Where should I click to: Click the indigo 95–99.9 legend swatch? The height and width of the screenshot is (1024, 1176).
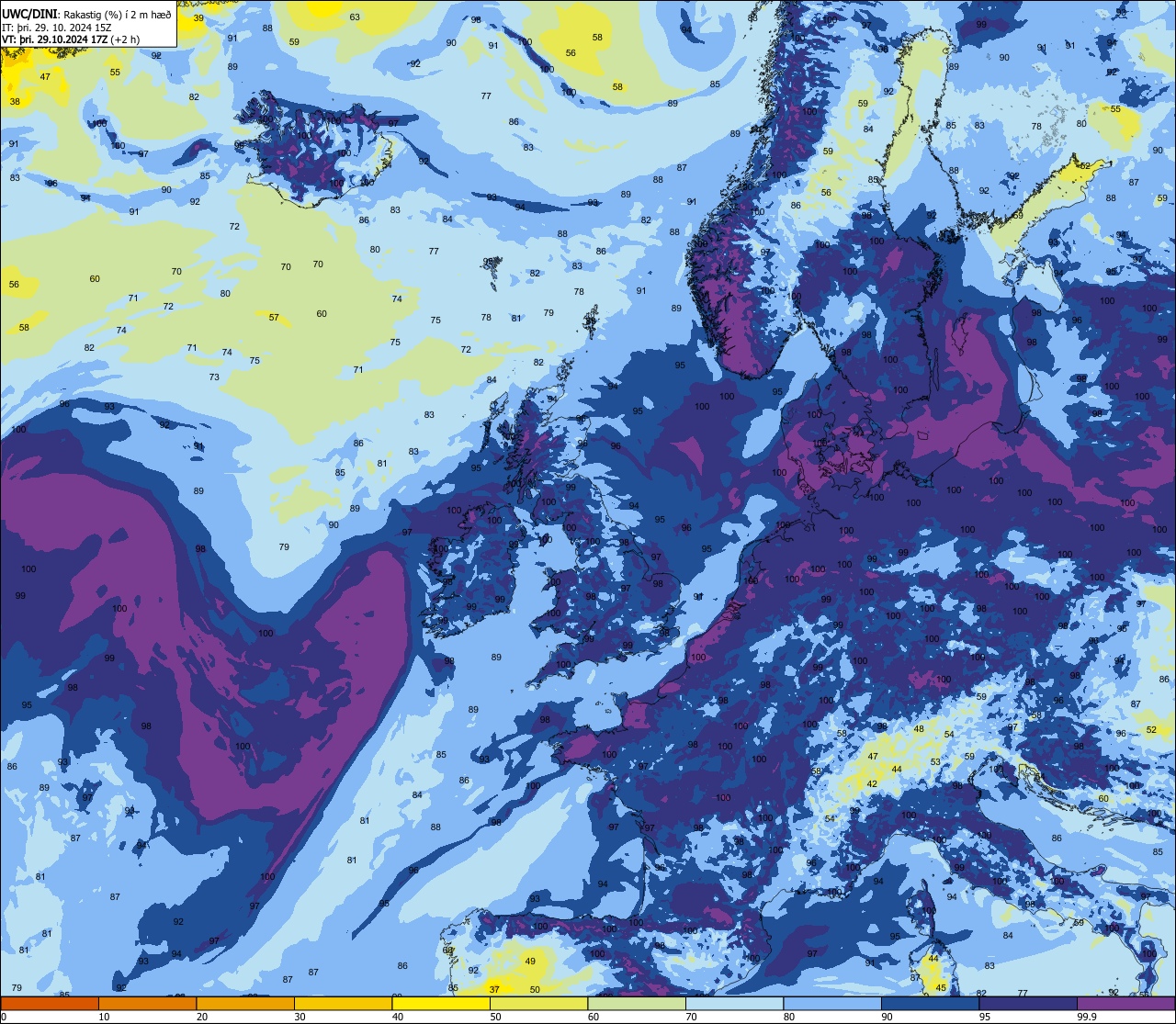point(1028,1003)
